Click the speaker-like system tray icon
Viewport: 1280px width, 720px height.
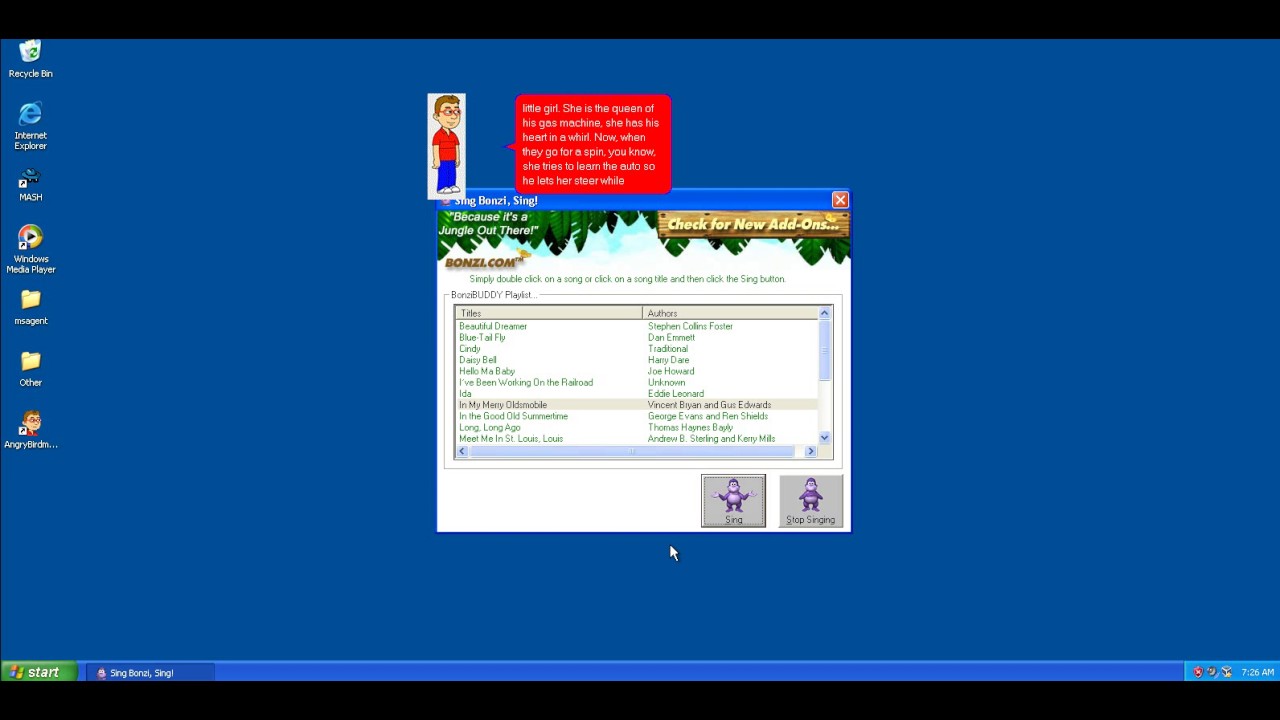[1212, 672]
